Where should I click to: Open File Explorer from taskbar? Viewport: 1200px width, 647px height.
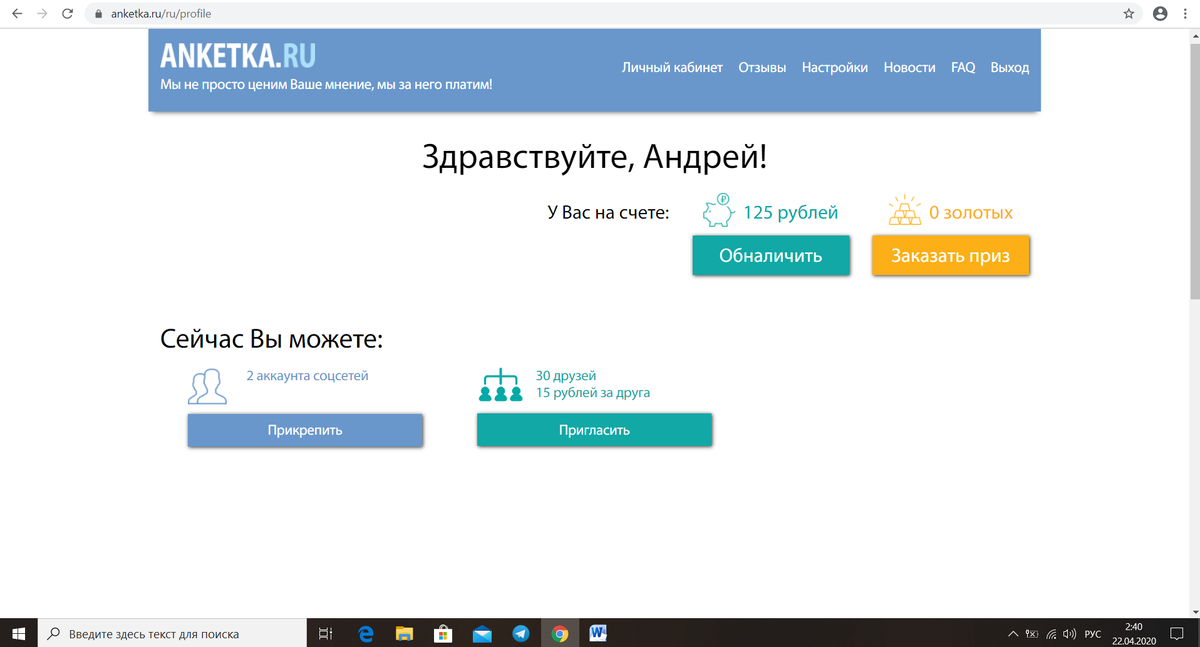point(405,633)
